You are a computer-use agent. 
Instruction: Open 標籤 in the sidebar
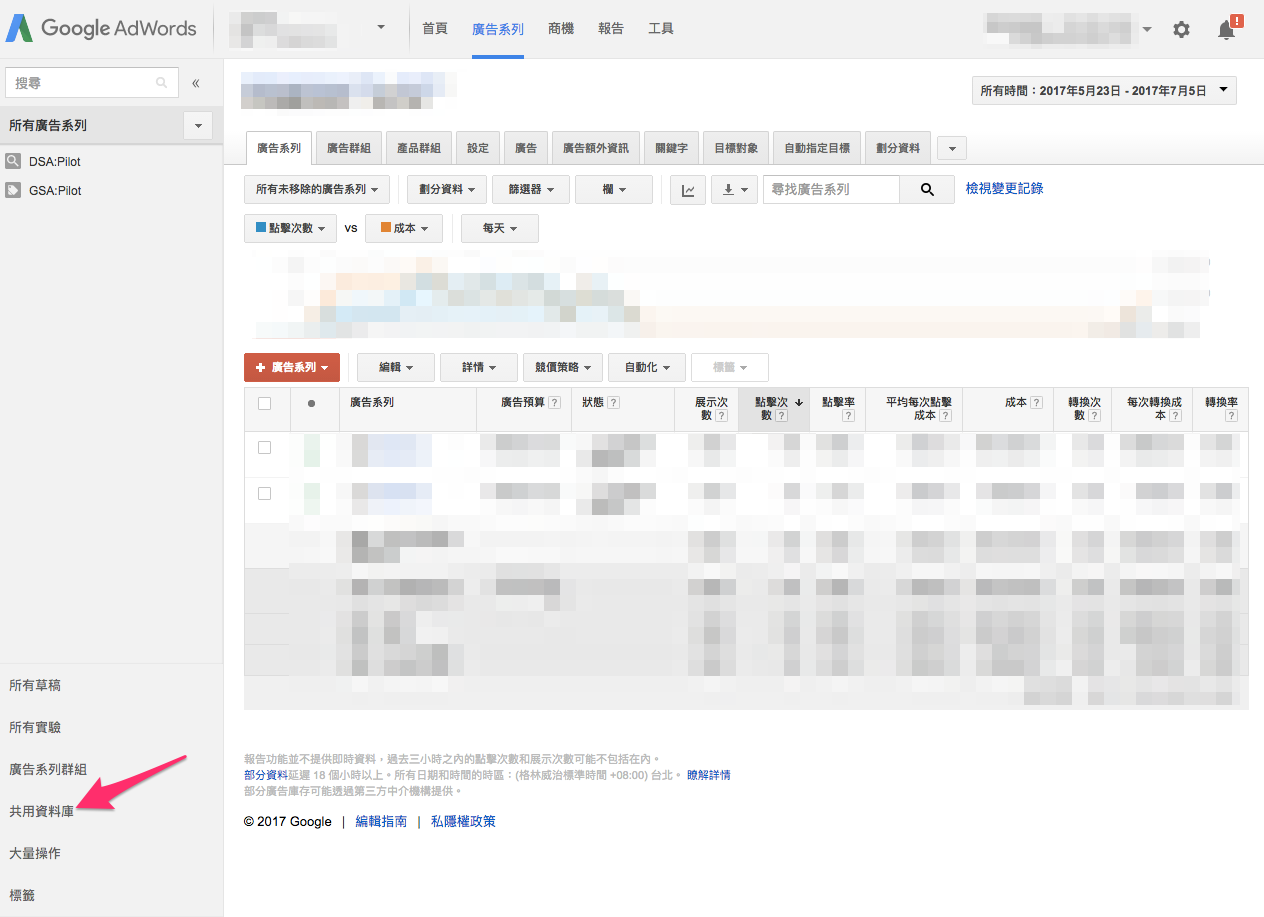pyautogui.click(x=22, y=895)
